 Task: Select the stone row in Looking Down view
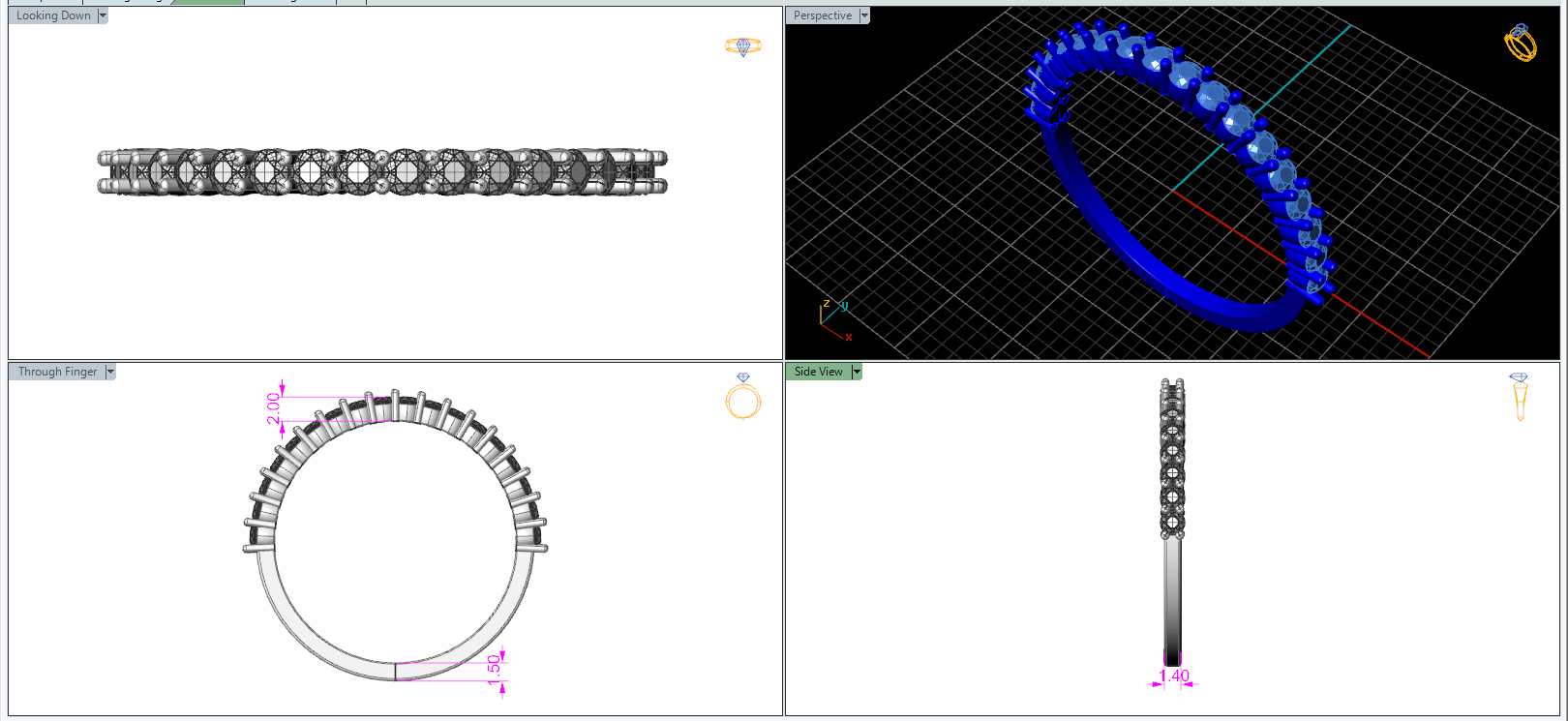[x=382, y=171]
